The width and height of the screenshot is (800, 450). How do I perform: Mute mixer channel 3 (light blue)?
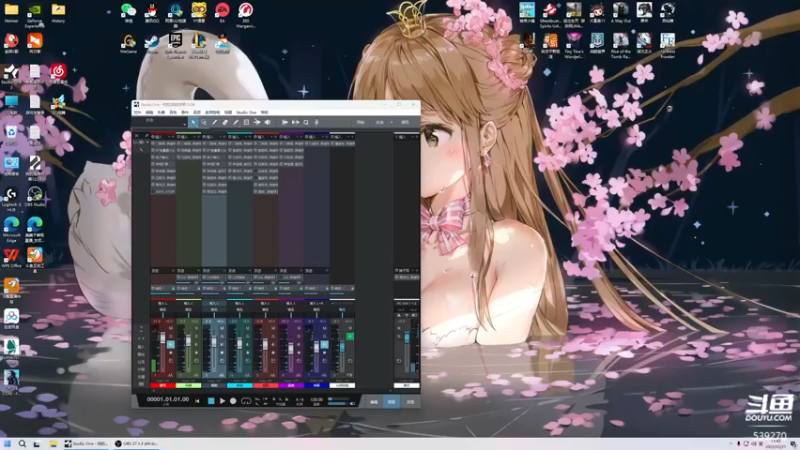[x=221, y=328]
